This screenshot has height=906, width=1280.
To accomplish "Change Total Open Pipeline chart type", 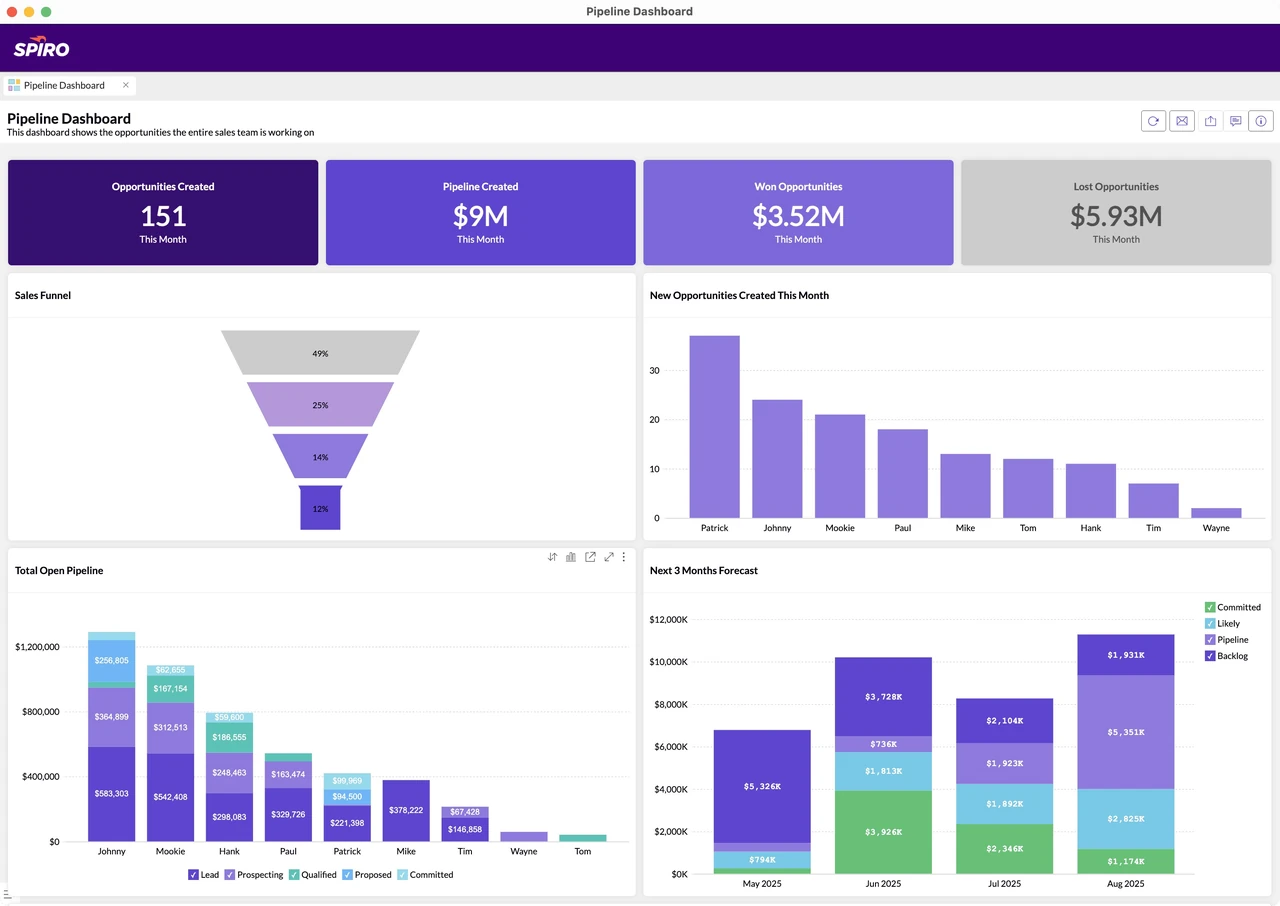I will tap(571, 557).
